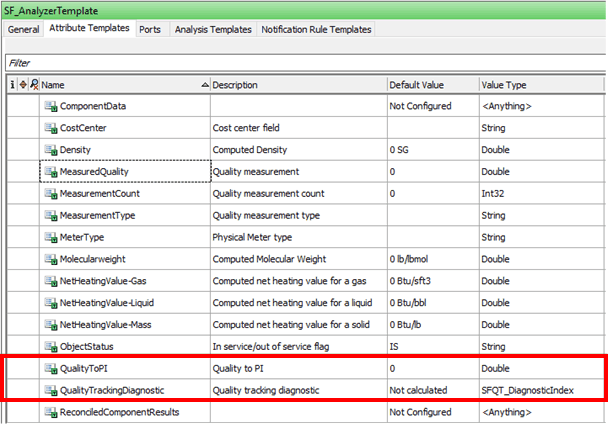608x424 pixels.
Task: Select the MeasuredQuality attribute name
Action: pyautogui.click(x=94, y=172)
